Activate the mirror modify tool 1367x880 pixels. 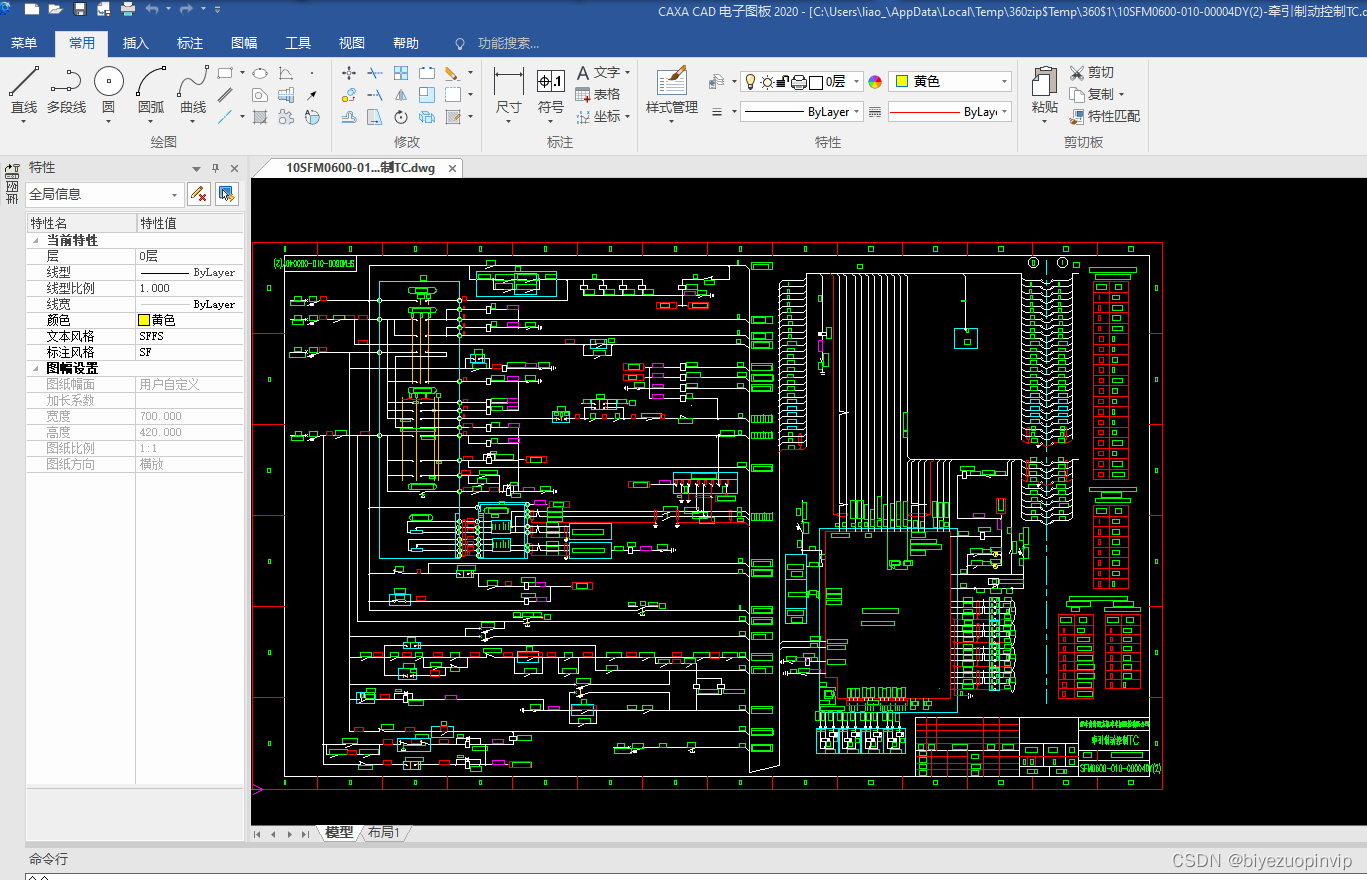pos(401,95)
